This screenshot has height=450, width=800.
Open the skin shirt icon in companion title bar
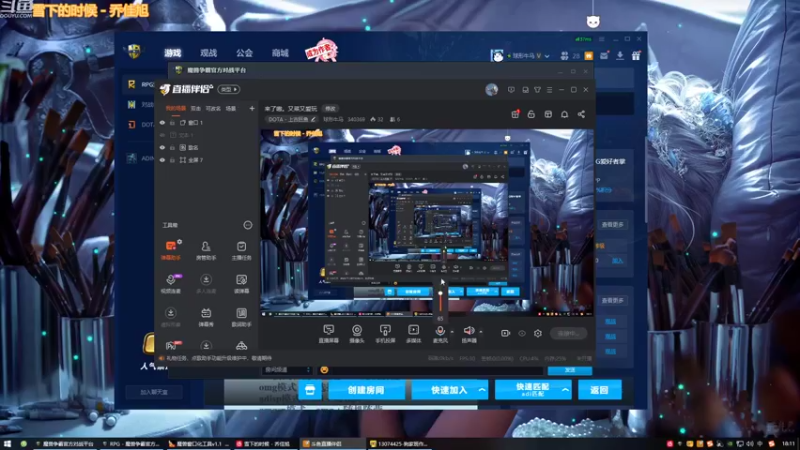tap(537, 90)
